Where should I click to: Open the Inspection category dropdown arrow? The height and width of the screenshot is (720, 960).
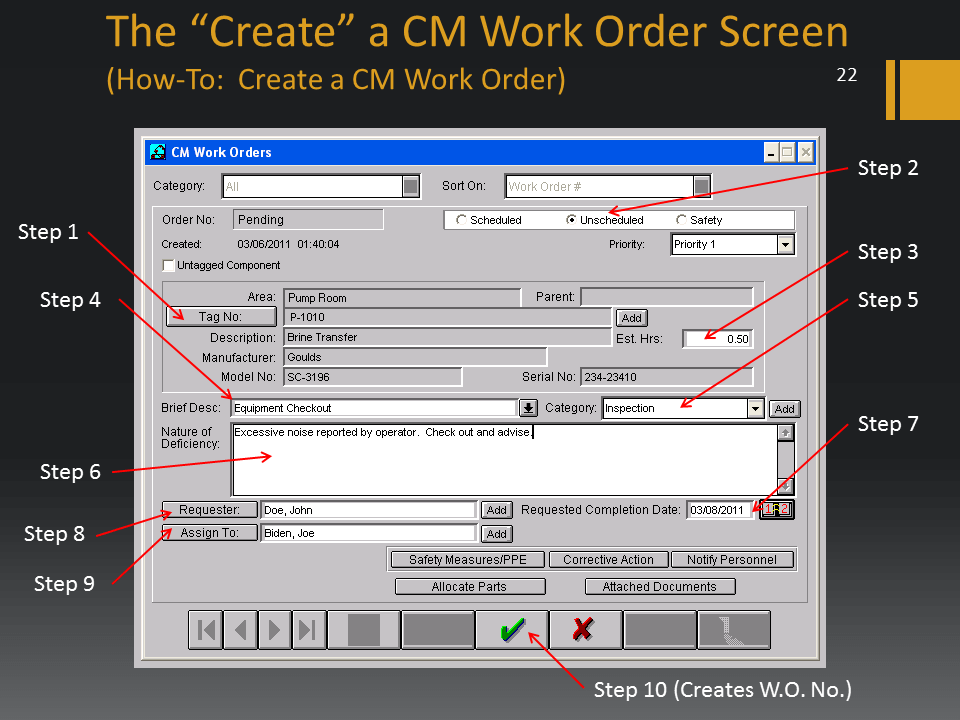756,408
